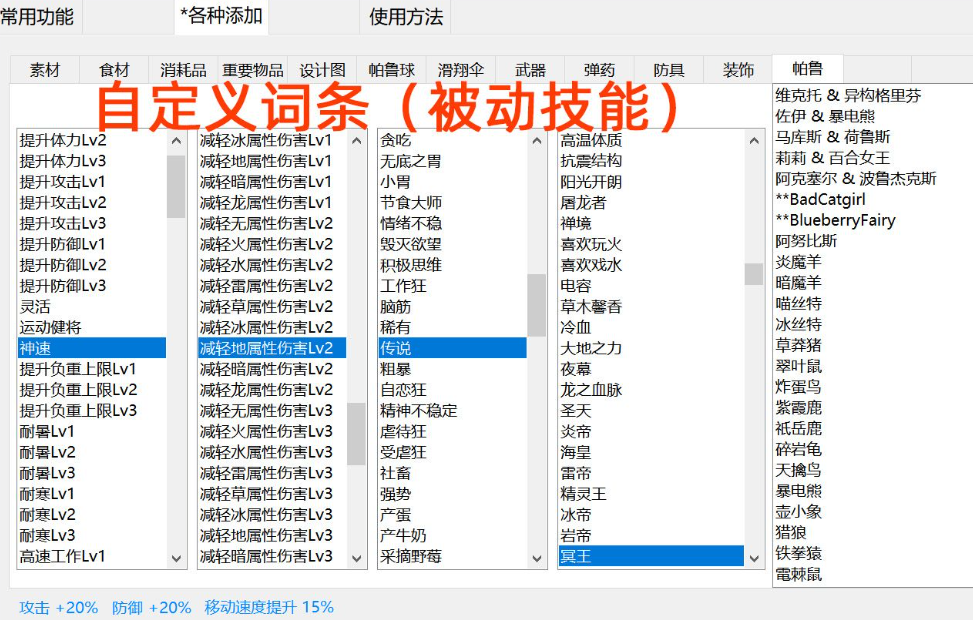973x620 pixels.
Task: Select 阿努比斯 from the Pal list
Action: [806, 241]
